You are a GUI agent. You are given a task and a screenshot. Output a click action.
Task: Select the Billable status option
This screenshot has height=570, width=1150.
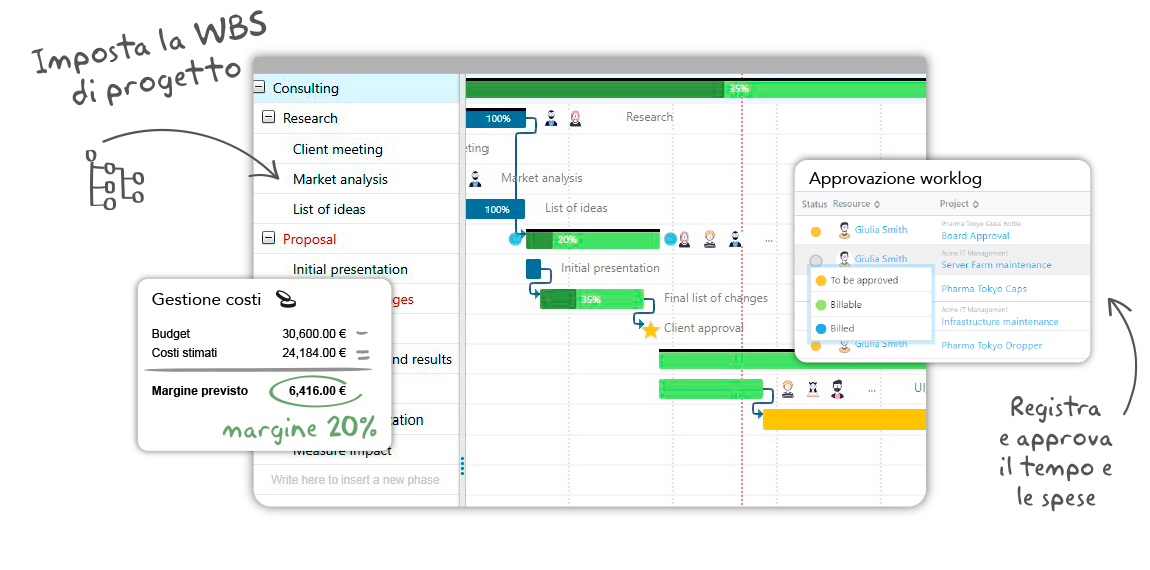click(845, 304)
